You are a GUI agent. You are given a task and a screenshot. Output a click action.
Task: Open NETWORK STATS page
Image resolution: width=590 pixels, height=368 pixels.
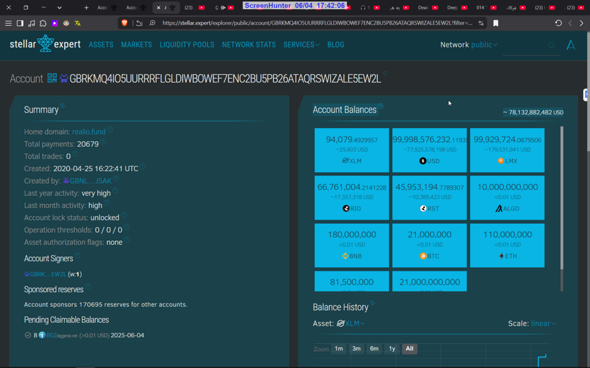(x=249, y=45)
